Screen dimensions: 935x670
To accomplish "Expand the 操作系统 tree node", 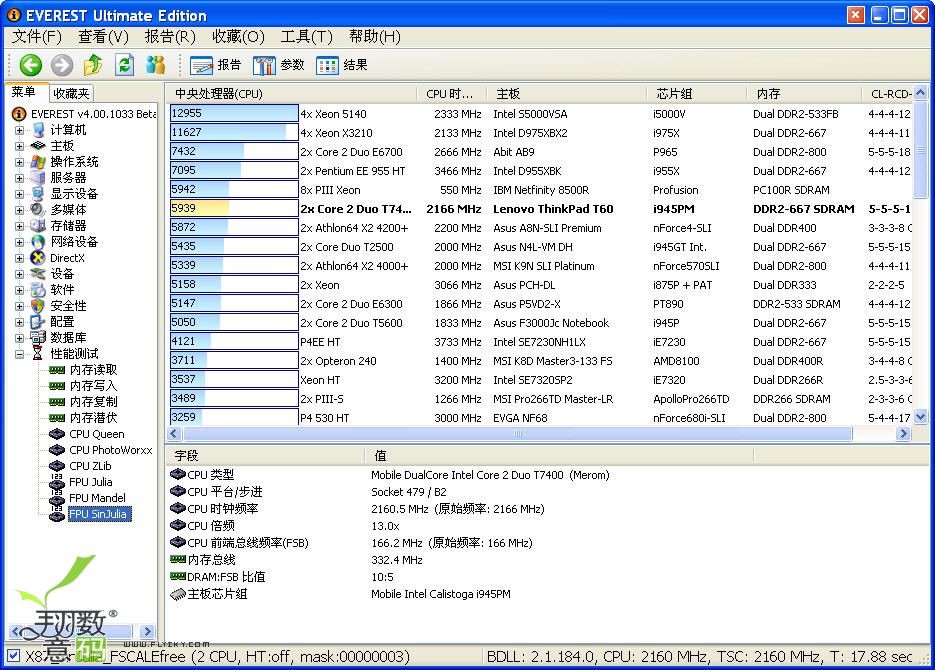I will pyautogui.click(x=19, y=162).
